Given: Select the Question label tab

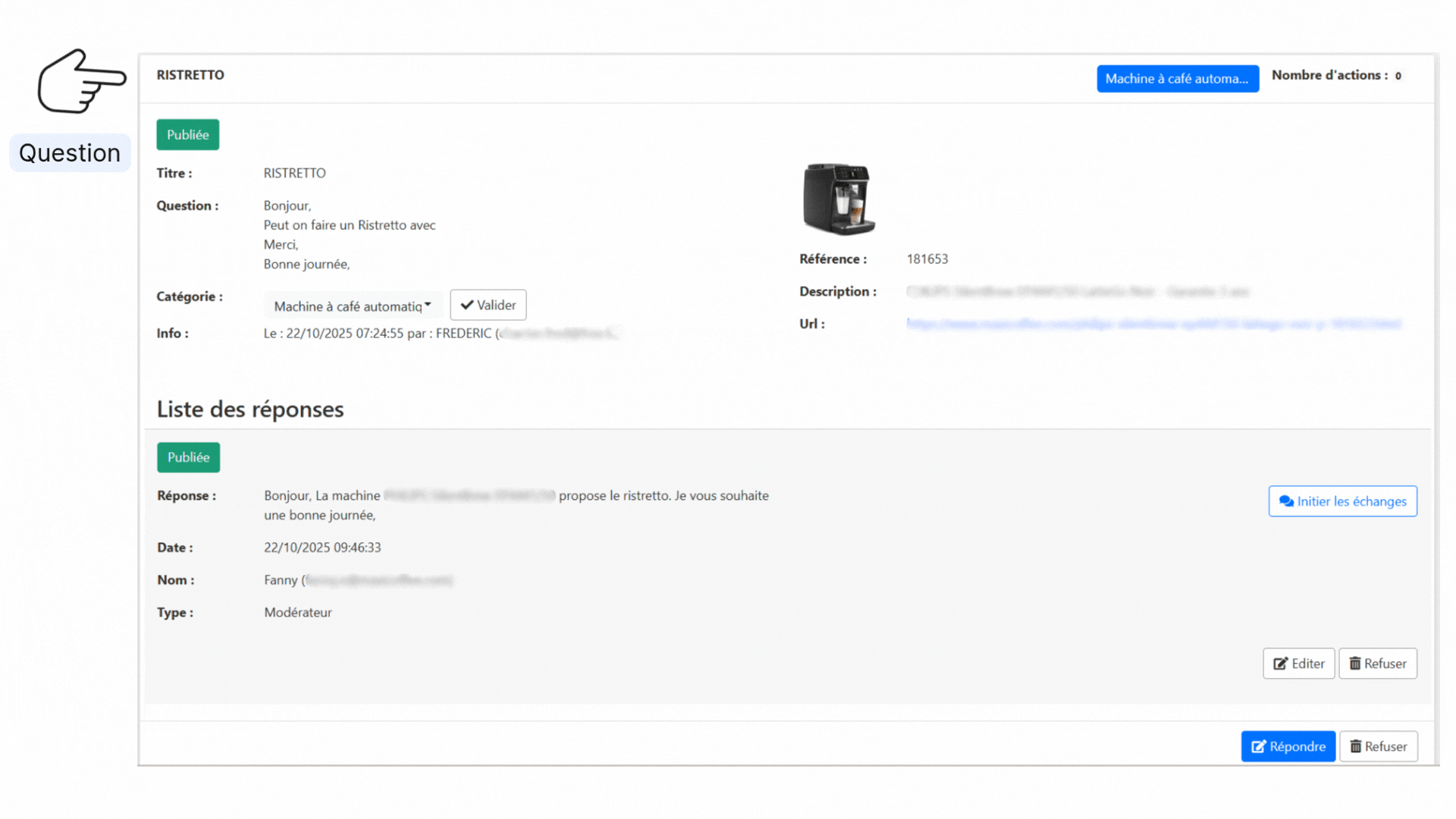Looking at the screenshot, I should click(x=69, y=152).
